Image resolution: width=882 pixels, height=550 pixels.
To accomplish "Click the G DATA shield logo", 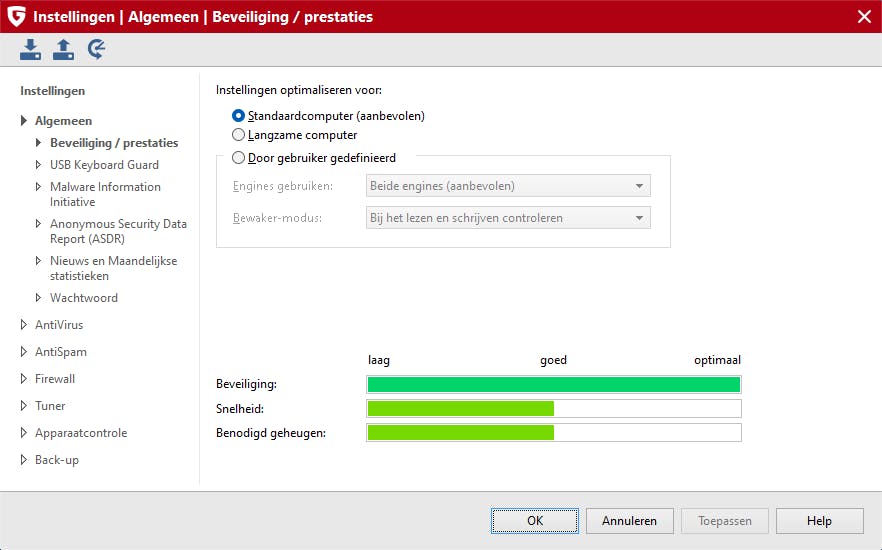I will pos(16,16).
